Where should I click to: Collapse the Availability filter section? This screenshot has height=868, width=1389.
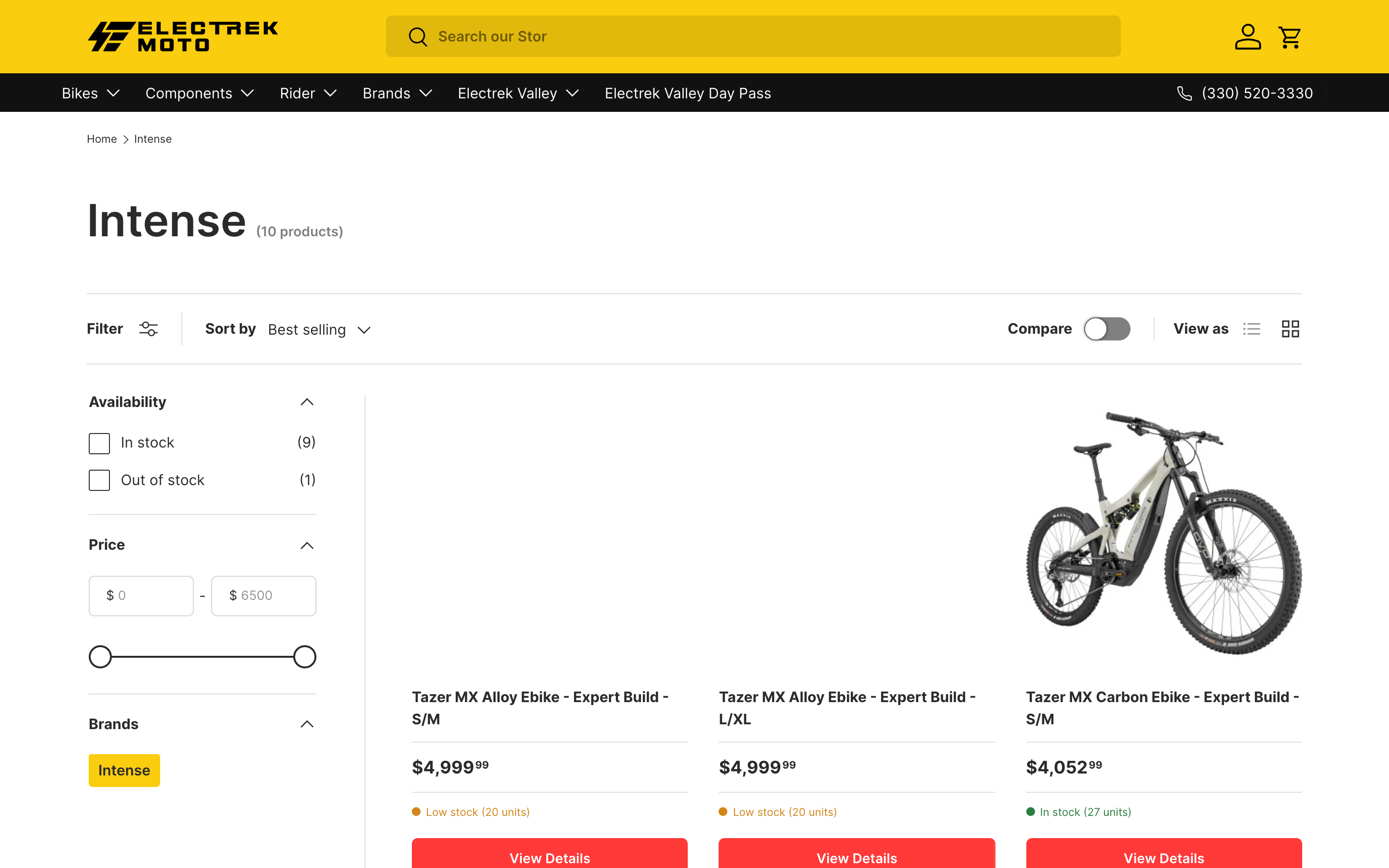pos(307,402)
